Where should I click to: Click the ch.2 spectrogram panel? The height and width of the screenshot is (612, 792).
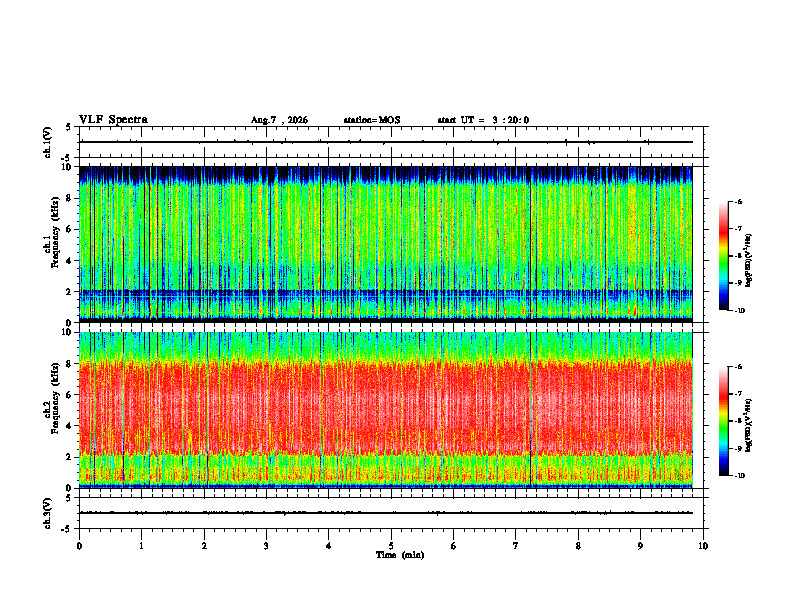[x=385, y=410]
